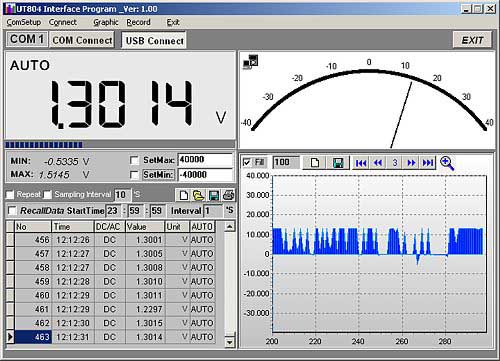This screenshot has height=361, width=500.
Task: Click the Value column header
Action: tap(145, 227)
